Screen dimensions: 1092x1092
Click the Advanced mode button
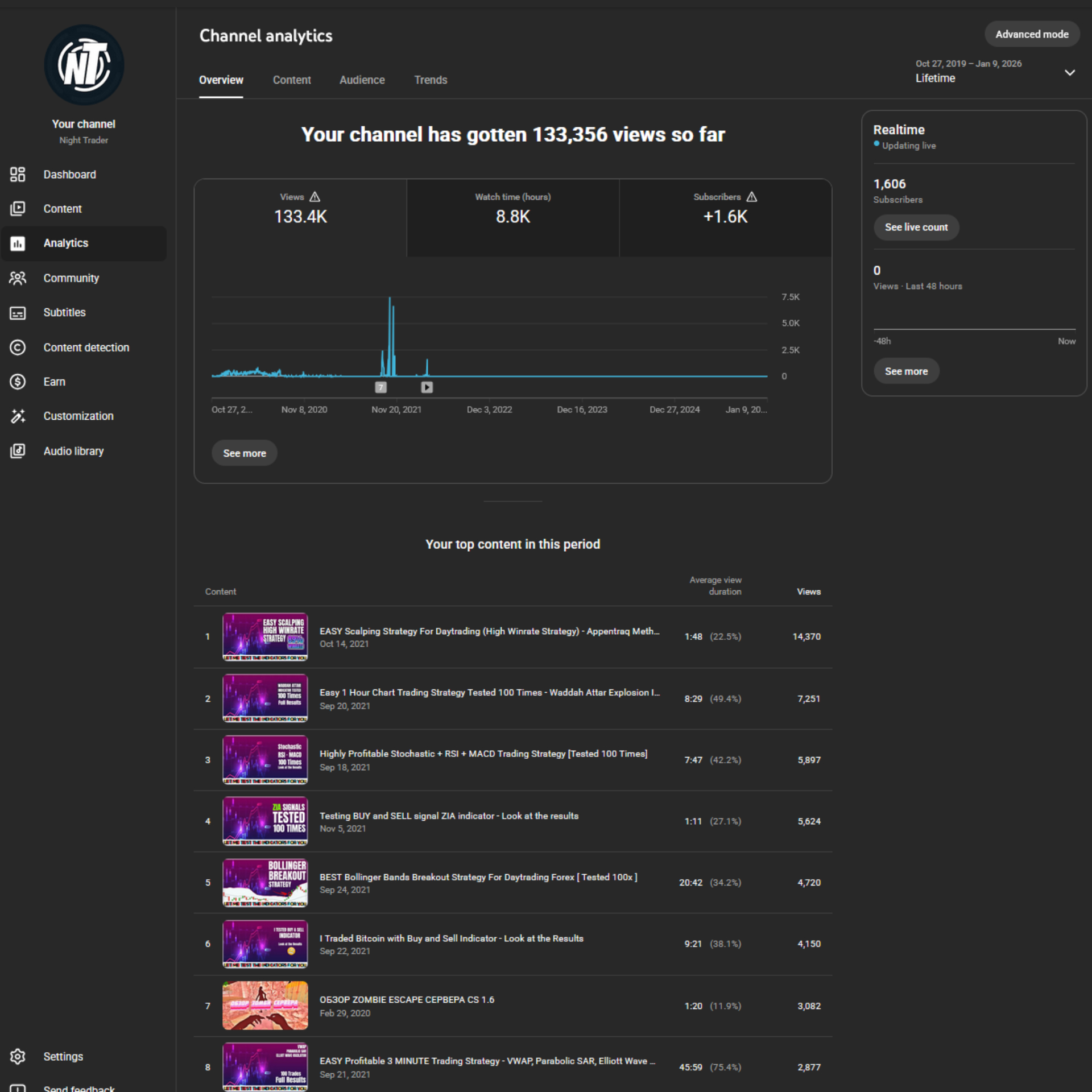(1032, 34)
